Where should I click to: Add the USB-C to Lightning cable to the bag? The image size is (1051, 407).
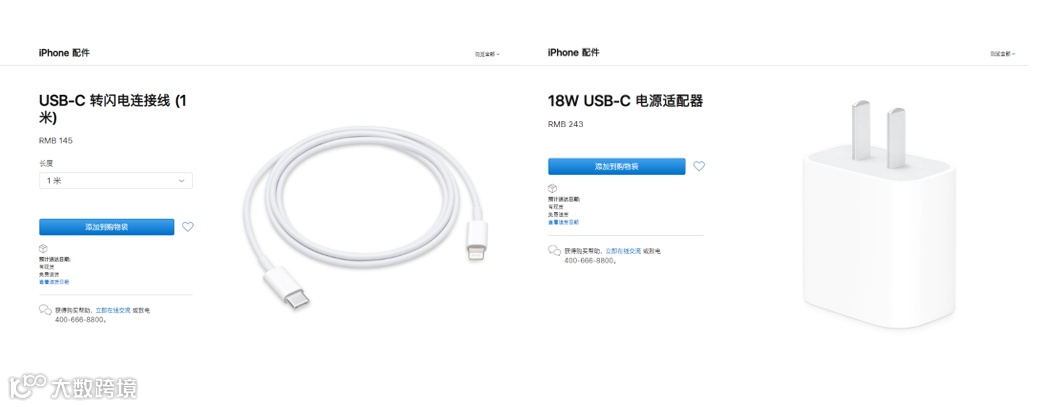pyautogui.click(x=107, y=227)
